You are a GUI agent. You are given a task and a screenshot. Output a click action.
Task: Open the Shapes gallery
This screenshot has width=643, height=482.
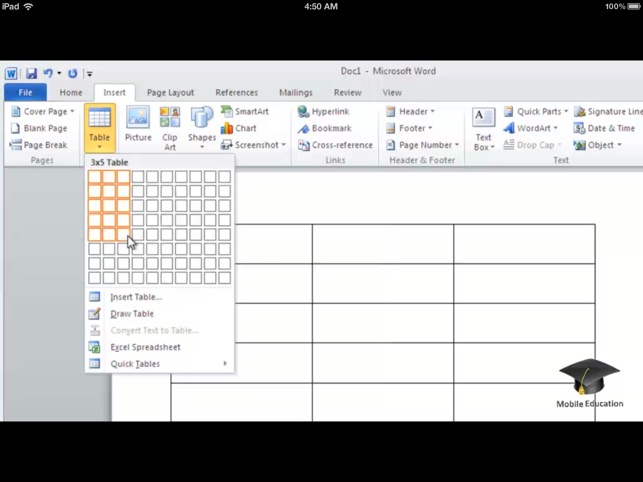click(202, 128)
